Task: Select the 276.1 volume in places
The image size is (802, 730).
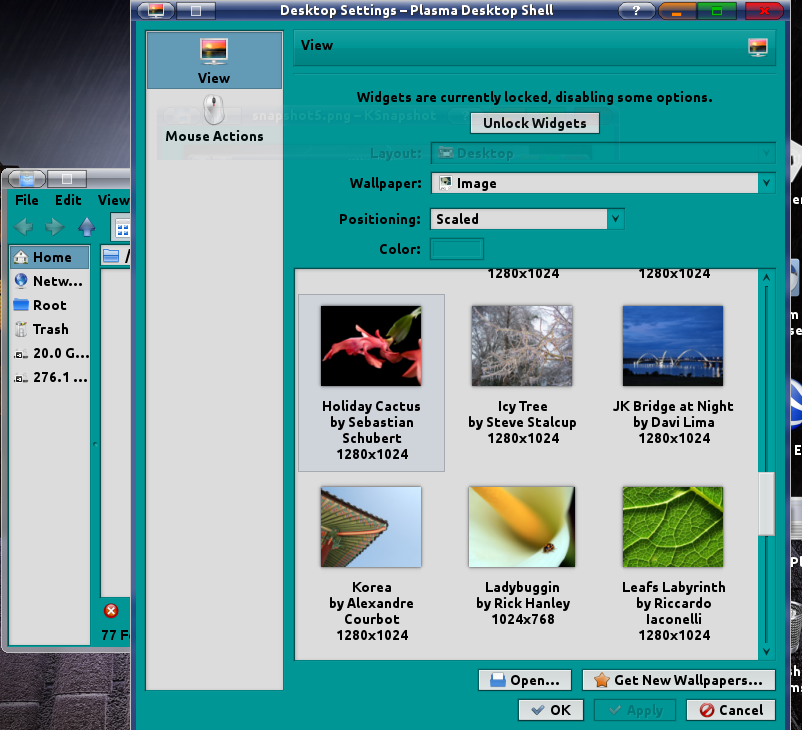Action: tap(50, 377)
